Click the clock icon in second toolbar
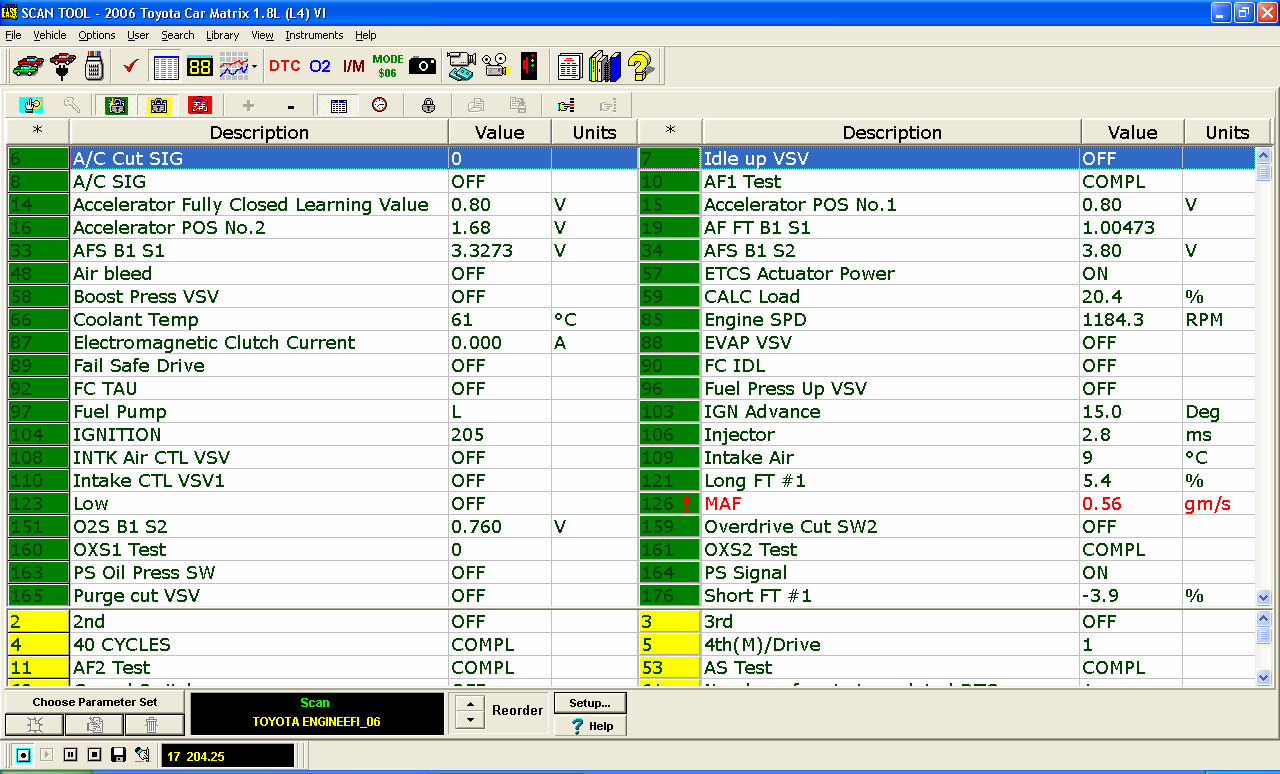 (x=380, y=105)
